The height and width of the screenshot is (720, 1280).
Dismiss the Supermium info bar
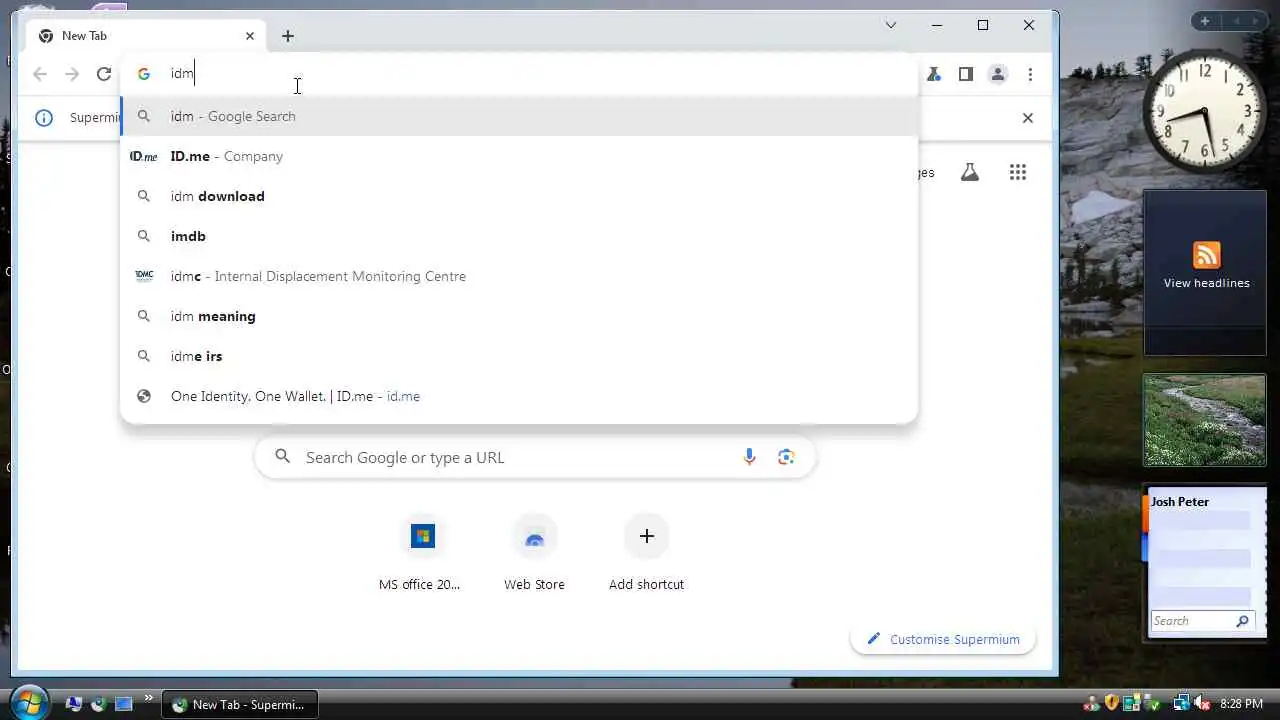point(1027,118)
